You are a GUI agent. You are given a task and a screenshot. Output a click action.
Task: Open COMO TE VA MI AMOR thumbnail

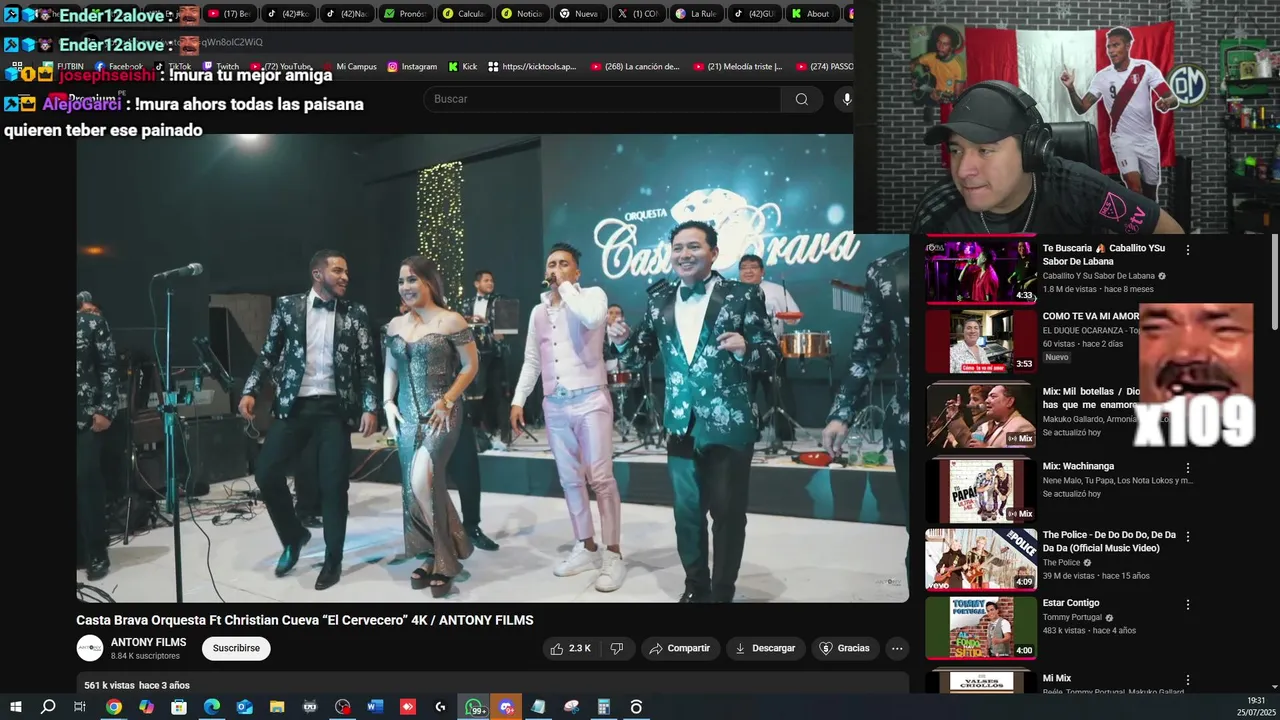pos(981,340)
